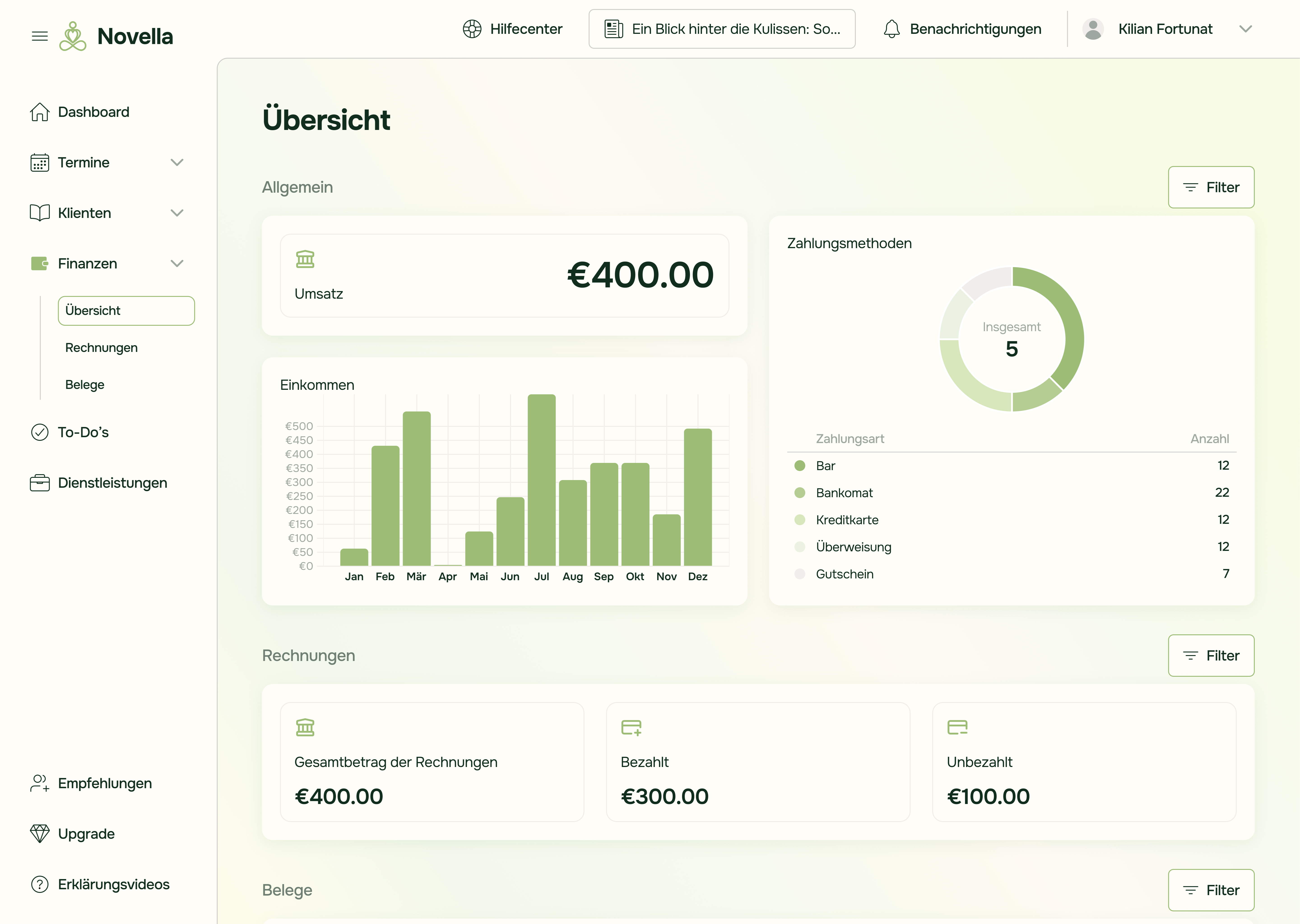Image resolution: width=1300 pixels, height=924 pixels.
Task: Click the Überweisung legend color dot
Action: pyautogui.click(x=800, y=547)
